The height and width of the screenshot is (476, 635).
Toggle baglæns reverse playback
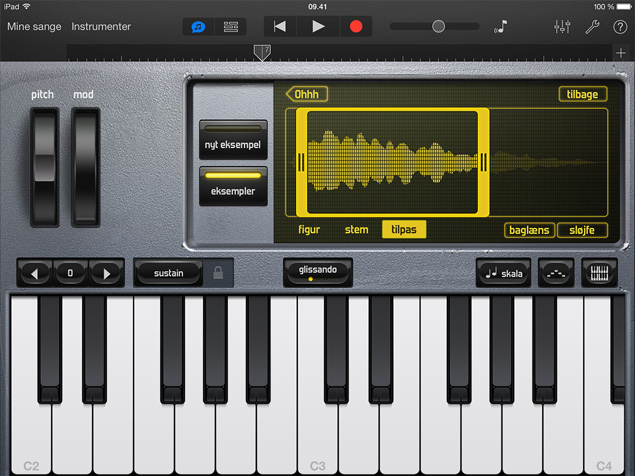529,230
